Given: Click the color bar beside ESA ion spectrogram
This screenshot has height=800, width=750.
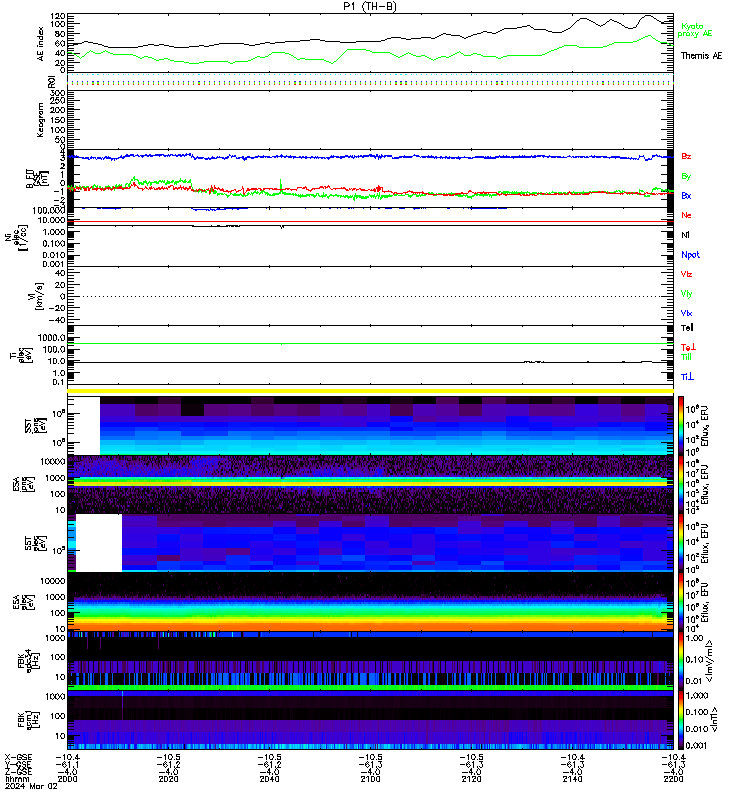Looking at the screenshot, I should (x=681, y=484).
